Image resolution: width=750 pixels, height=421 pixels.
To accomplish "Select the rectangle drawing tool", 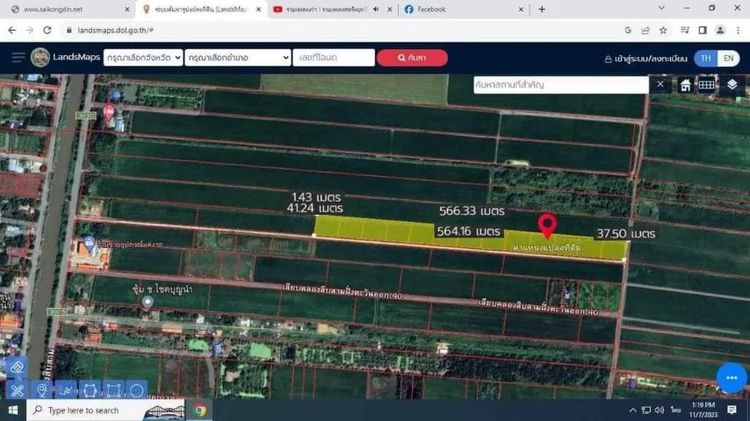I will click(x=112, y=390).
